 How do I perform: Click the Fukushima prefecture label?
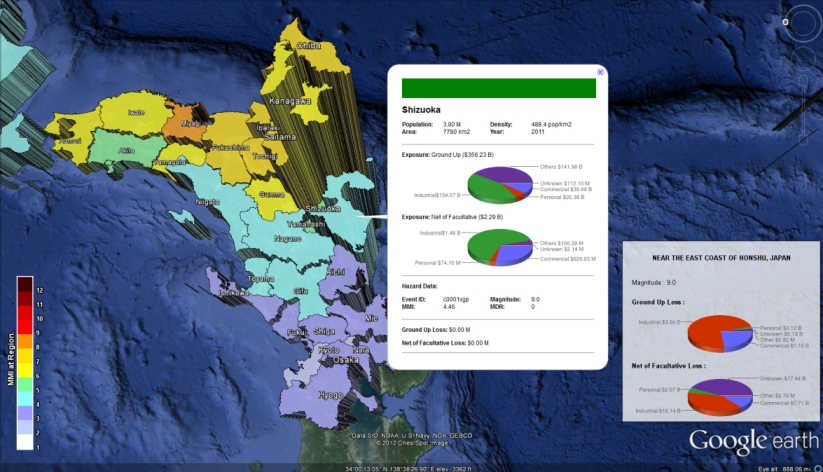tap(229, 147)
